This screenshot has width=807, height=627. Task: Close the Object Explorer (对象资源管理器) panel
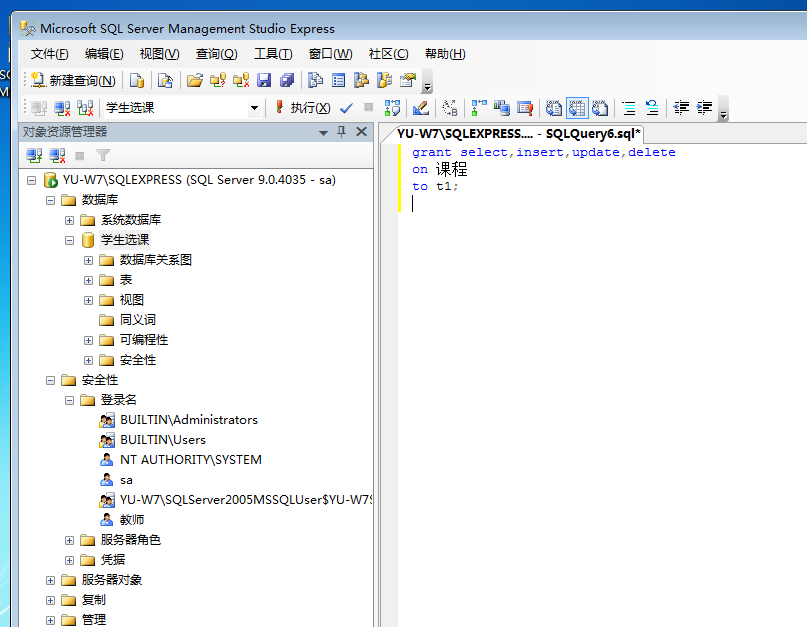coord(362,132)
